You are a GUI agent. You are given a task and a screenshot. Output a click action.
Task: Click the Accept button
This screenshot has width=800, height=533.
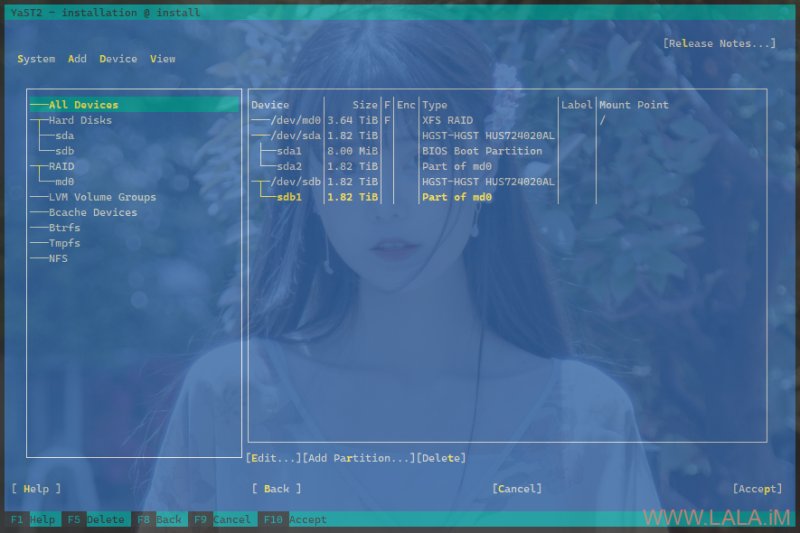(x=758, y=489)
